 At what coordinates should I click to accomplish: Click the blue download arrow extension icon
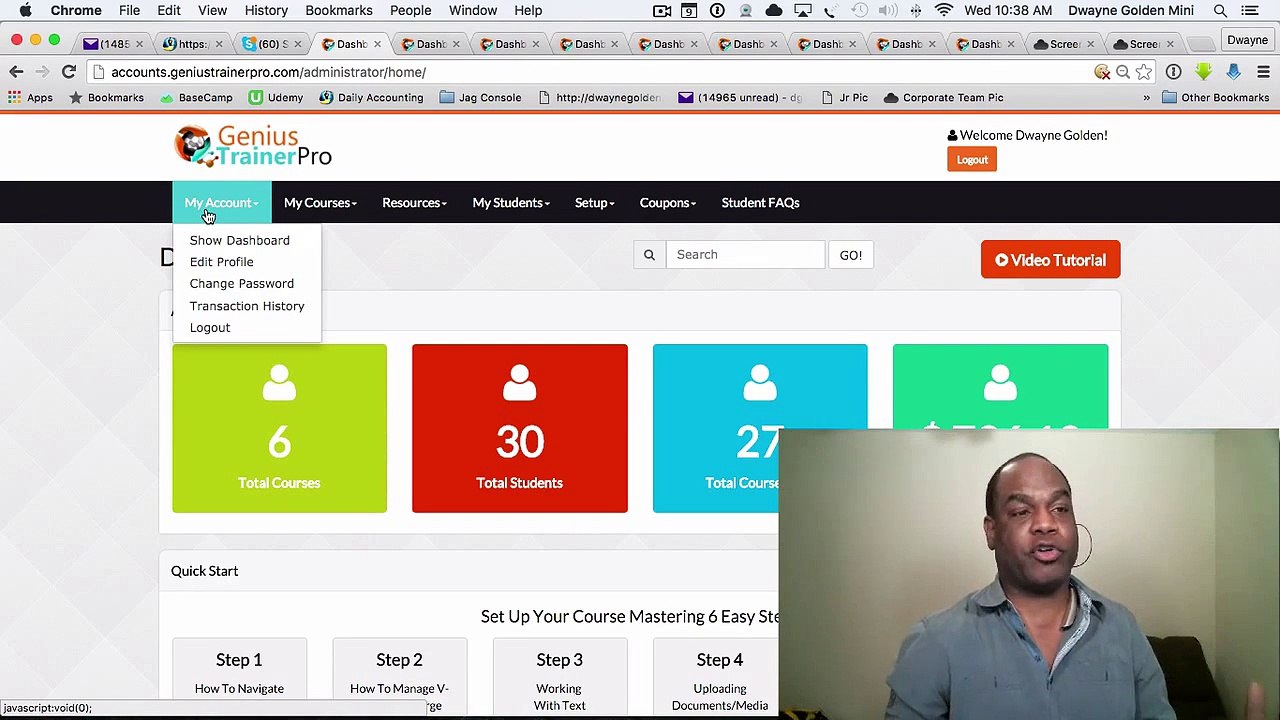point(1234,72)
